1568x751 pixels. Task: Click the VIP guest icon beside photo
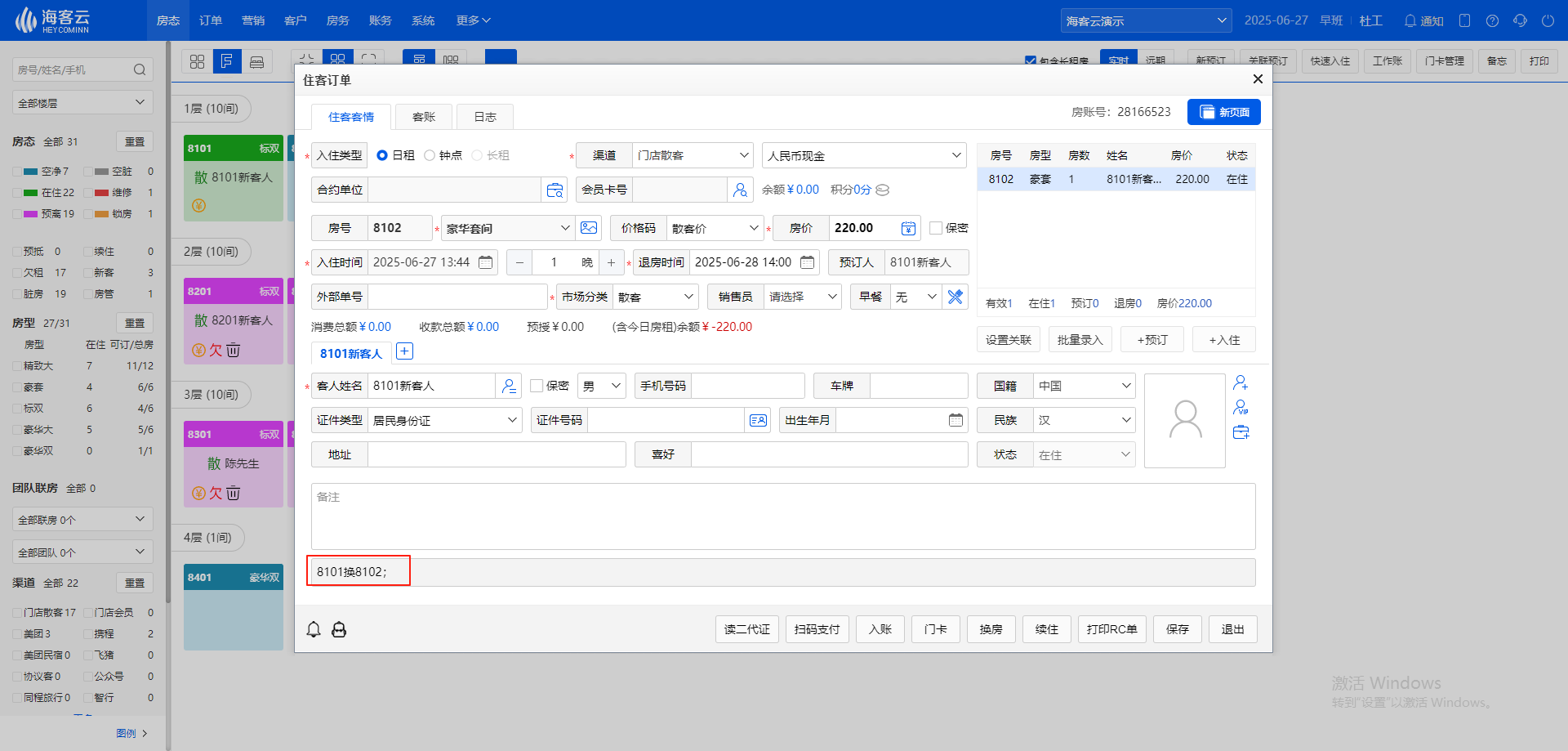tap(1241, 407)
